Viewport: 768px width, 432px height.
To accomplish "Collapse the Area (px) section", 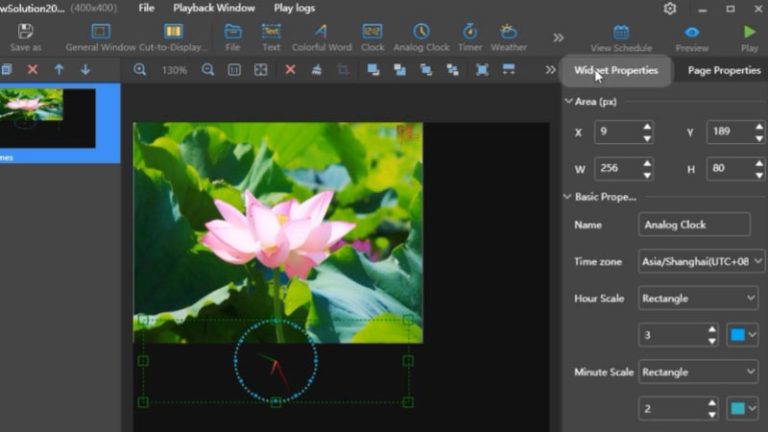I will 569,102.
